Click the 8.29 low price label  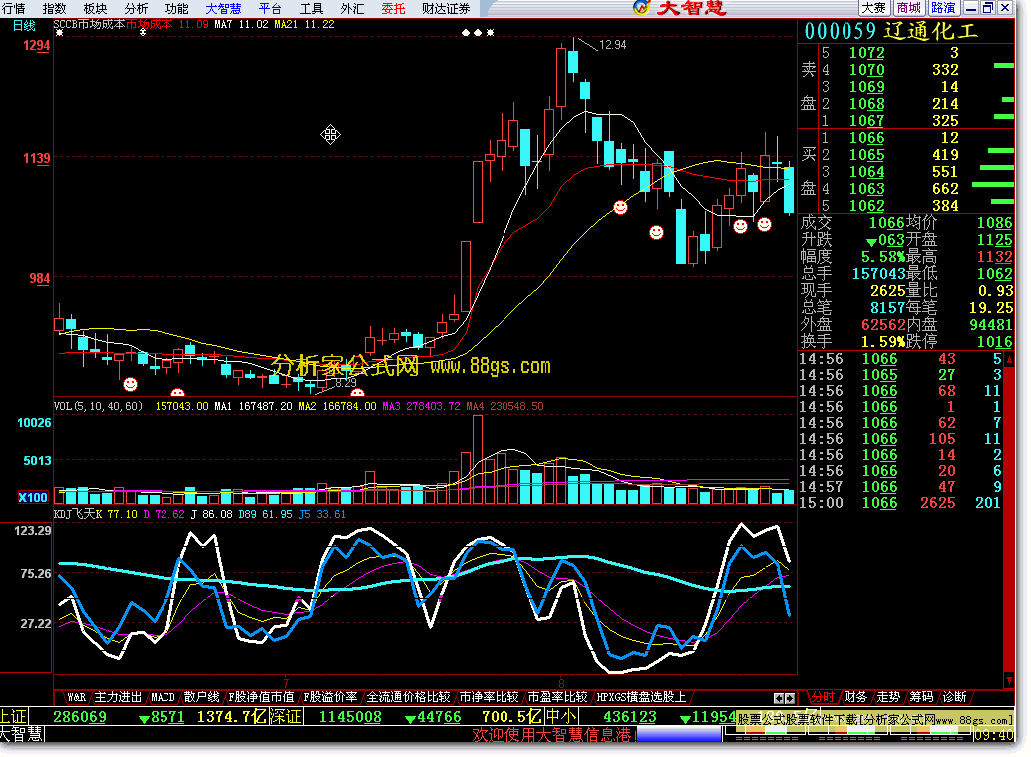(x=346, y=382)
